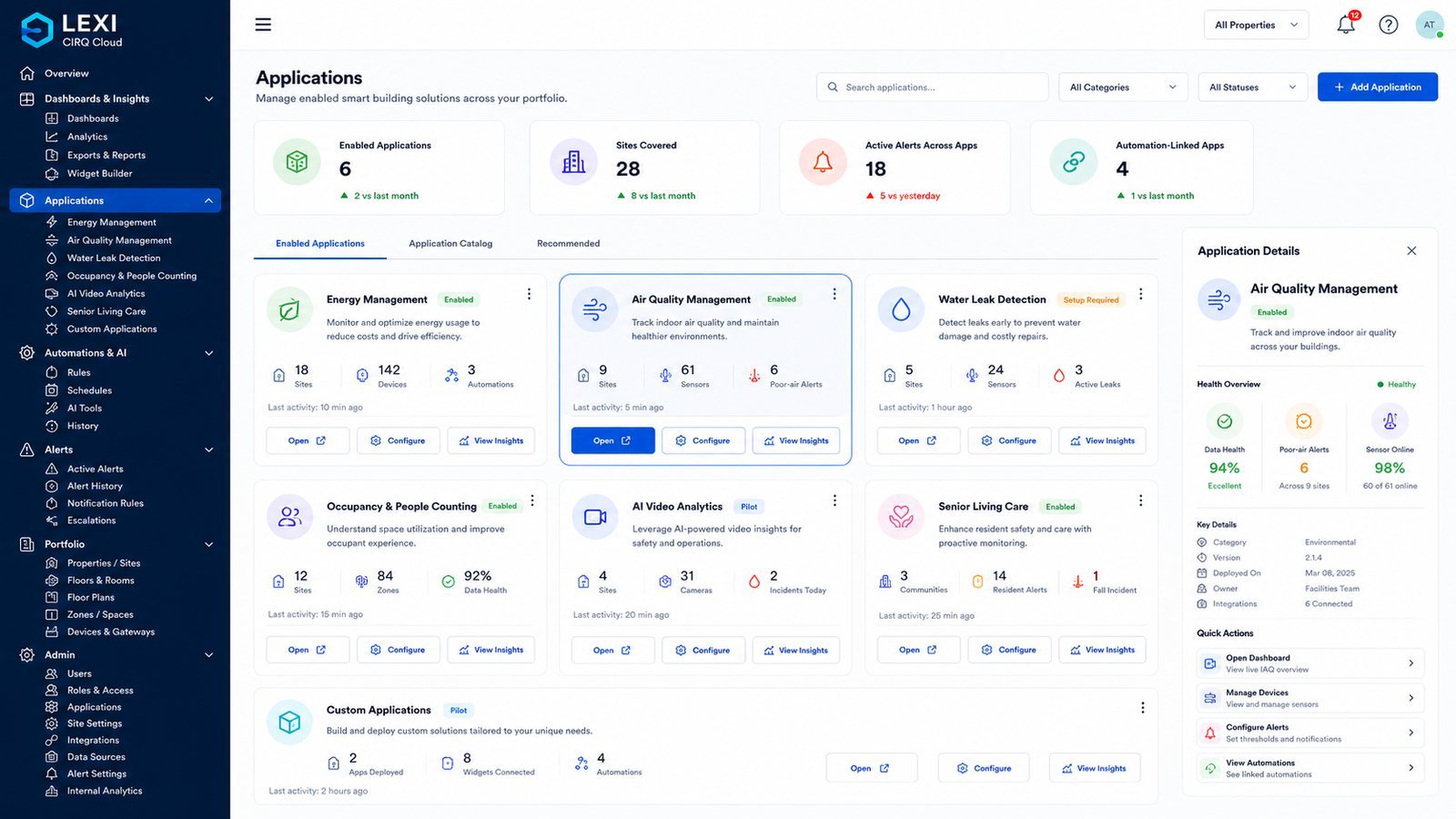Open the Air Quality Management application
This screenshot has width=1456, height=819.
pyautogui.click(x=612, y=440)
